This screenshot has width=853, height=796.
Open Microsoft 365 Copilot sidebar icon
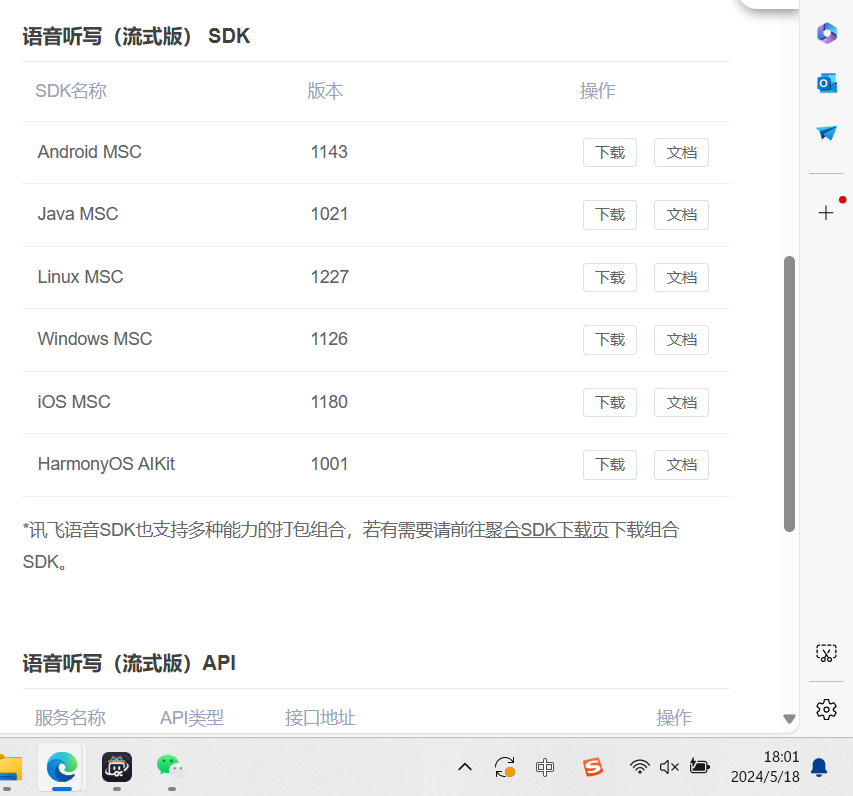click(x=826, y=33)
